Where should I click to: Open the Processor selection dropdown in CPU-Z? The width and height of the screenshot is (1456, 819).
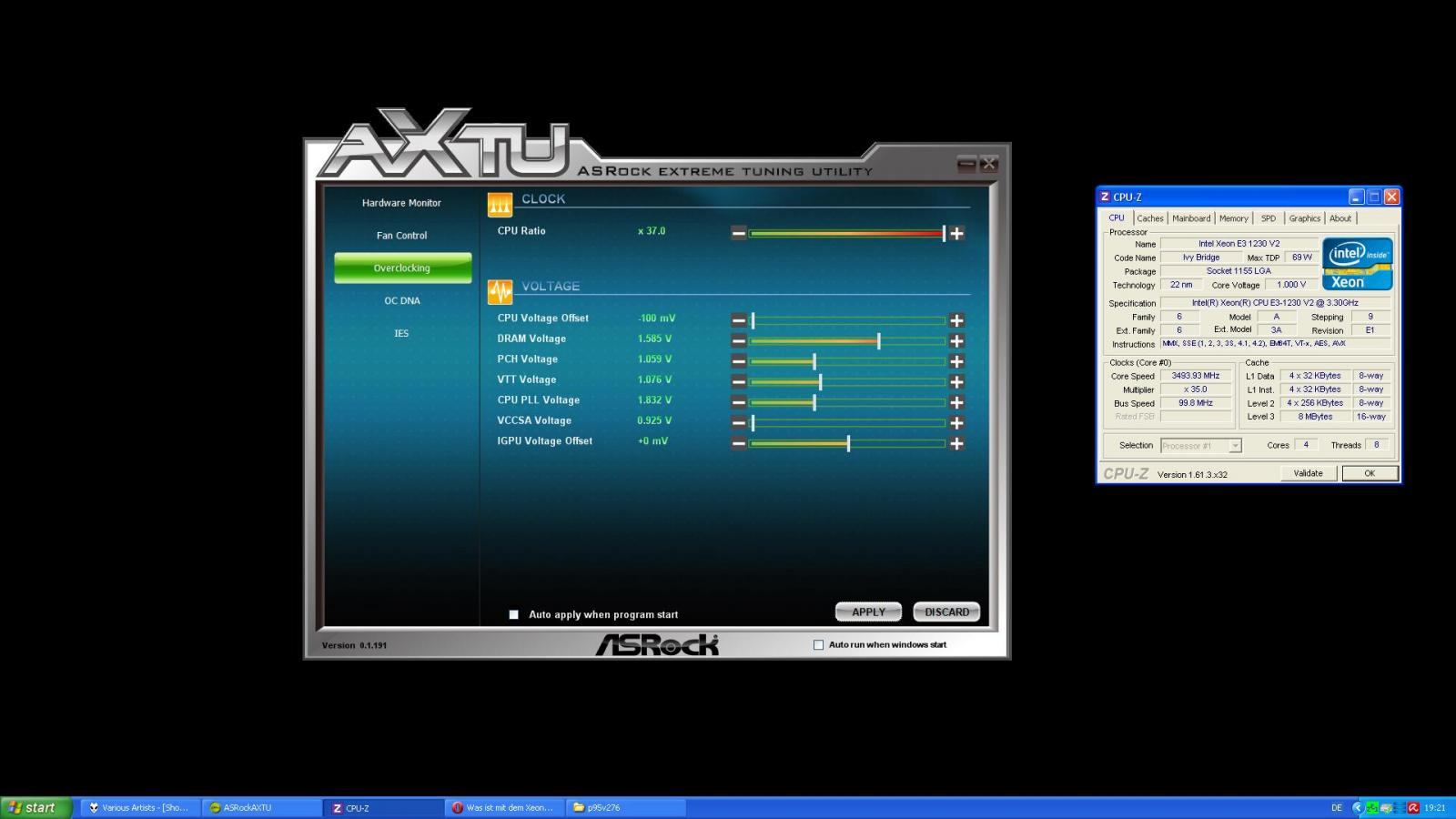(x=1235, y=446)
